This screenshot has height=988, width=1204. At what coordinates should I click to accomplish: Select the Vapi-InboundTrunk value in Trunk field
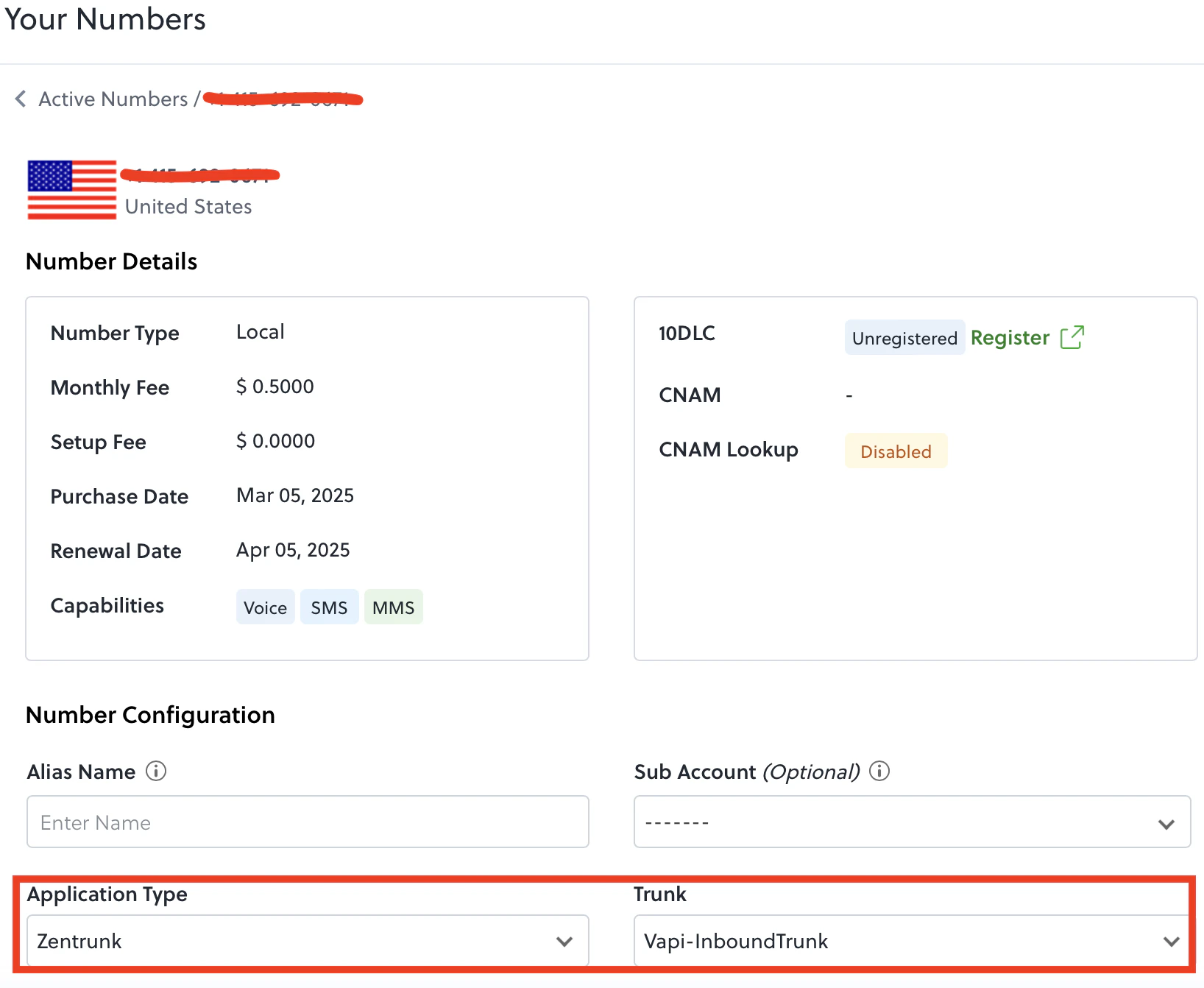tap(735, 940)
